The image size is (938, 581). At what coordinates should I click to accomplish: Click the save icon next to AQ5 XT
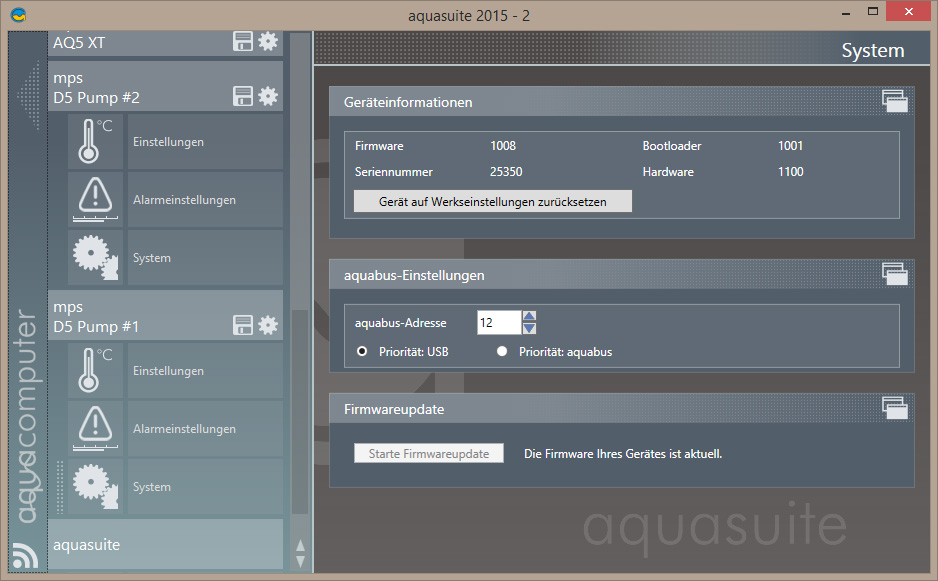pos(243,41)
